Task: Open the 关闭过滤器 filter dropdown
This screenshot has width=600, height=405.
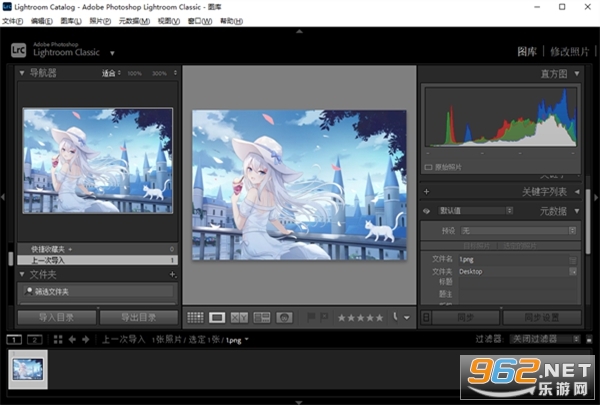Action: pyautogui.click(x=545, y=339)
